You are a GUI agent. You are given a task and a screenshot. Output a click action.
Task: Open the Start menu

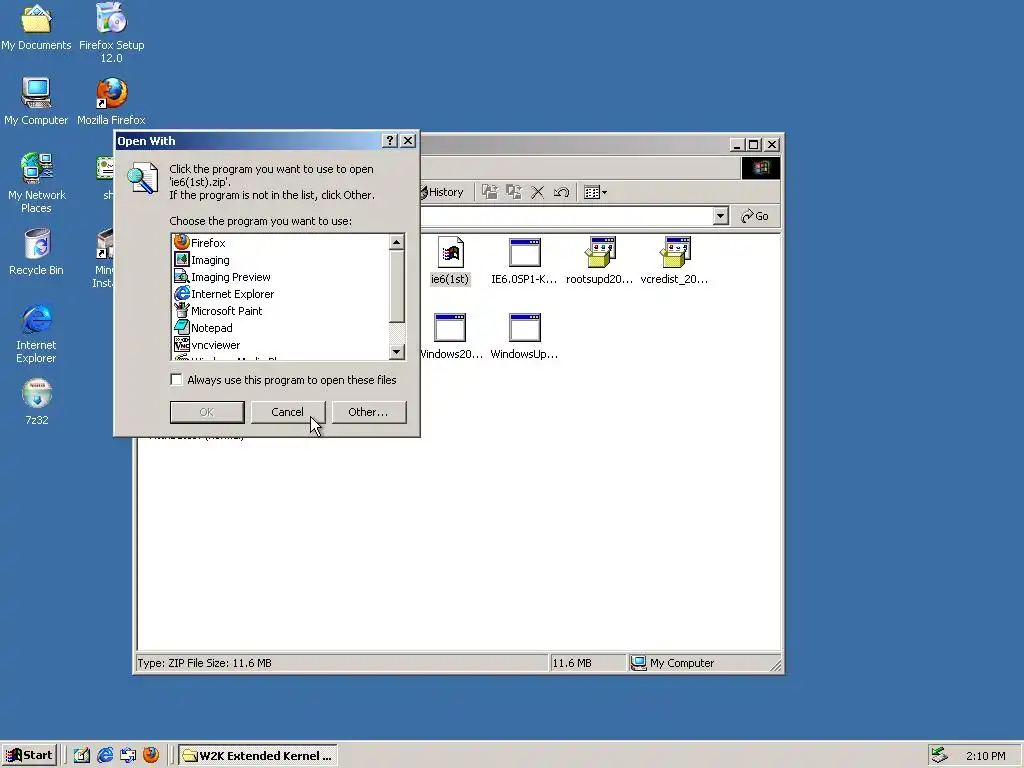(30, 755)
